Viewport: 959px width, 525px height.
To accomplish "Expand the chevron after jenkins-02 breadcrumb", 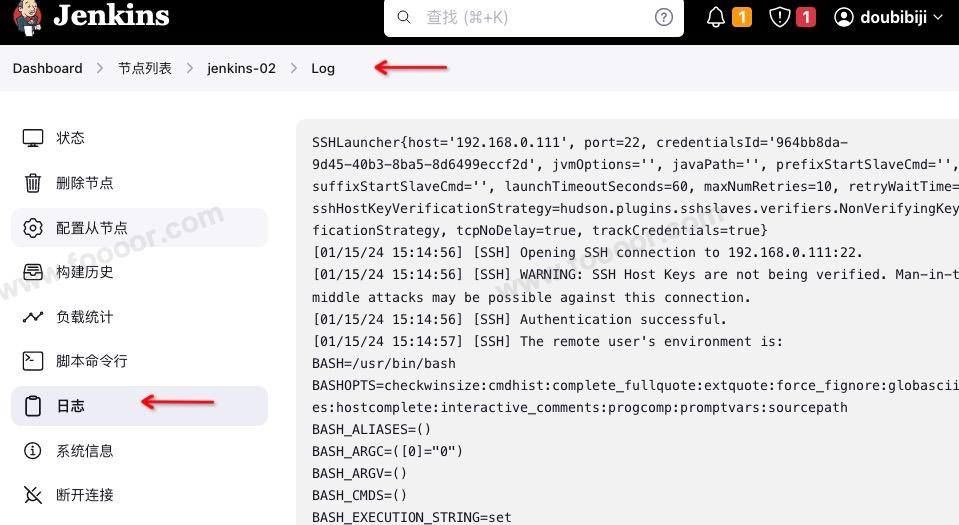I will (293, 68).
